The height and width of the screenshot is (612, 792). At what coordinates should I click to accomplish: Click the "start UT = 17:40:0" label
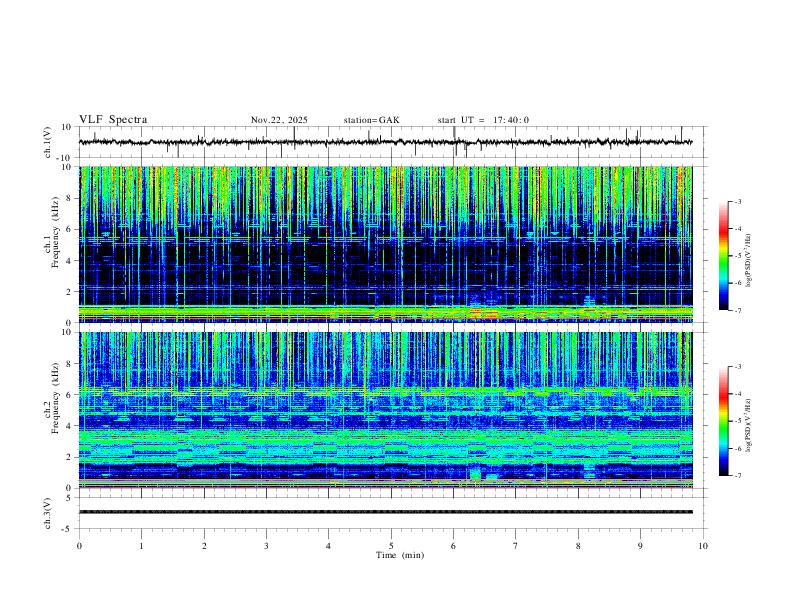pos(483,120)
